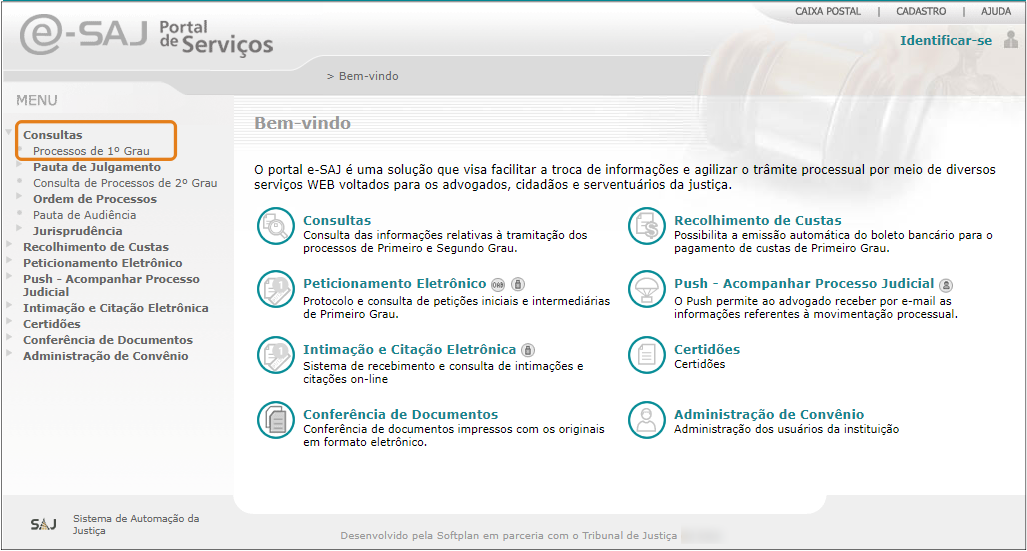Open Consulta de Processos de 2º Grau

(125, 183)
